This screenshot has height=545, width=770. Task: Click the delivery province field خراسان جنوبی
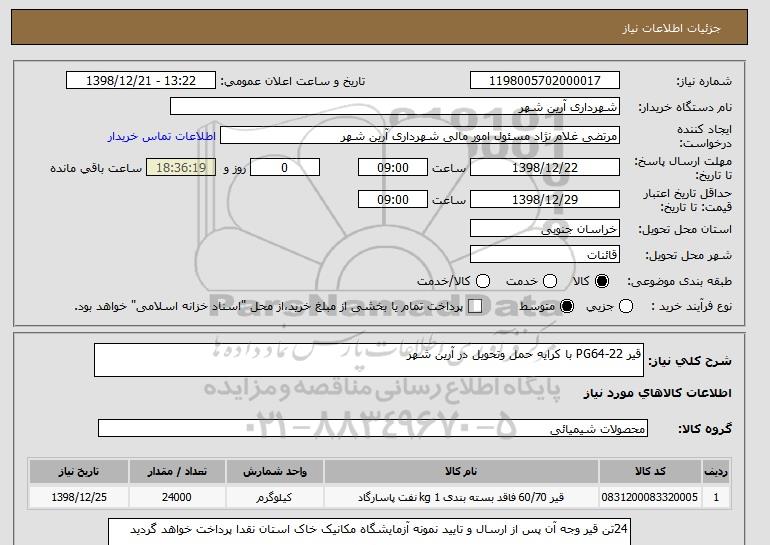point(545,229)
